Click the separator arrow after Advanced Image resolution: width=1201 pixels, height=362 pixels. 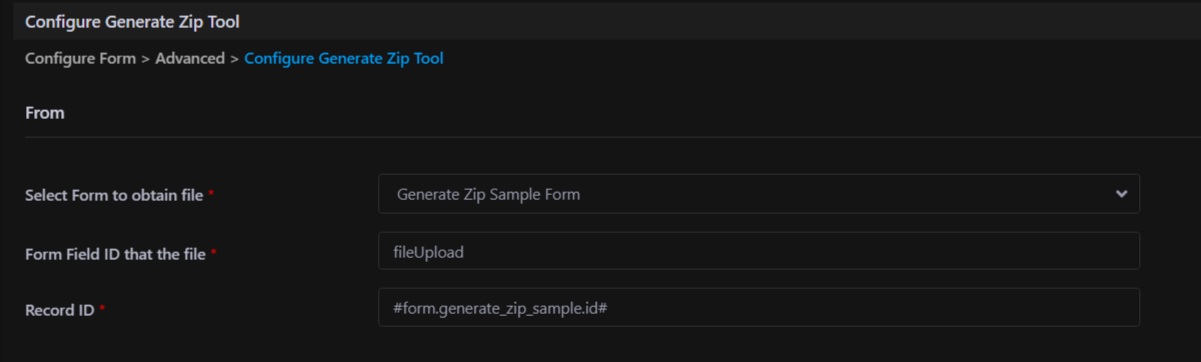pyautogui.click(x=234, y=58)
